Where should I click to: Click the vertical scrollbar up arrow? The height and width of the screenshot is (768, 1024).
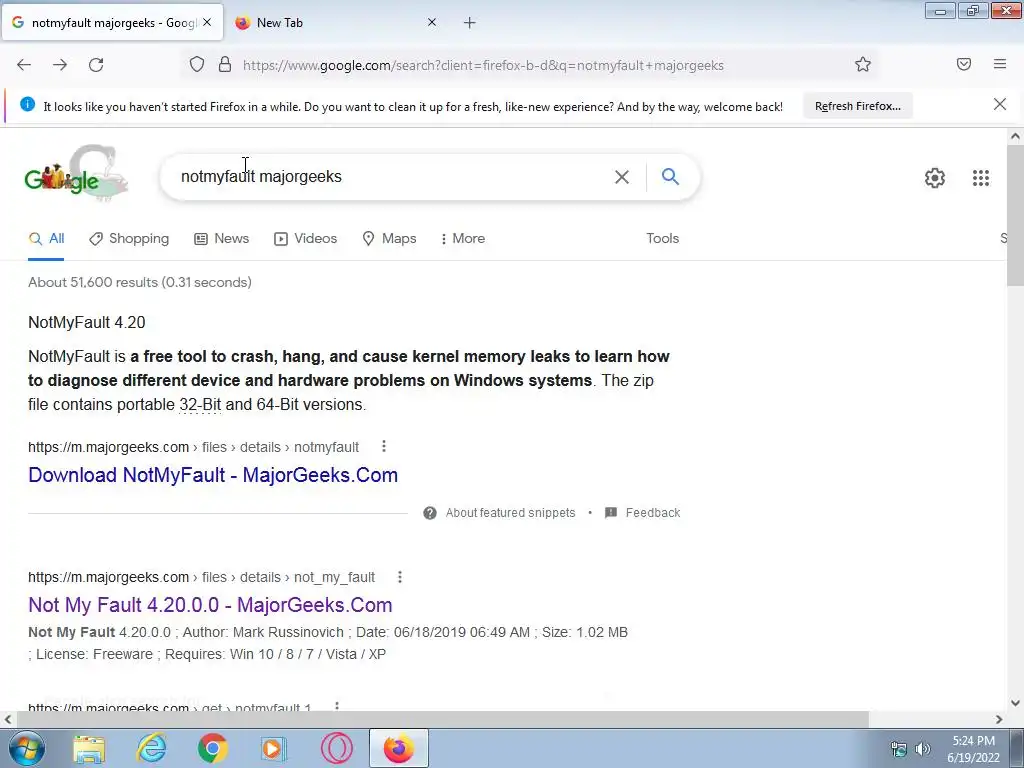tap(1015, 136)
